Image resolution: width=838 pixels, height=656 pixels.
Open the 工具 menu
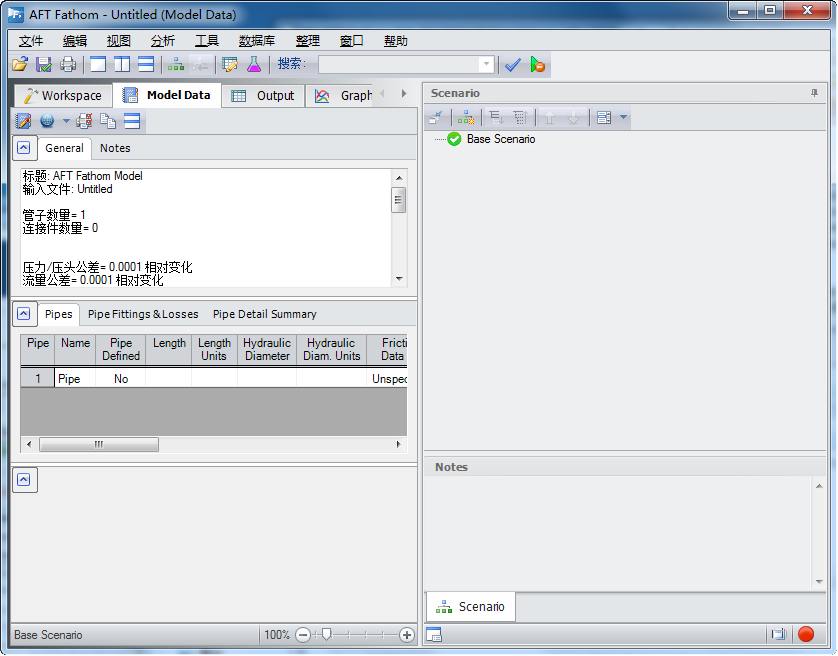pyautogui.click(x=207, y=41)
